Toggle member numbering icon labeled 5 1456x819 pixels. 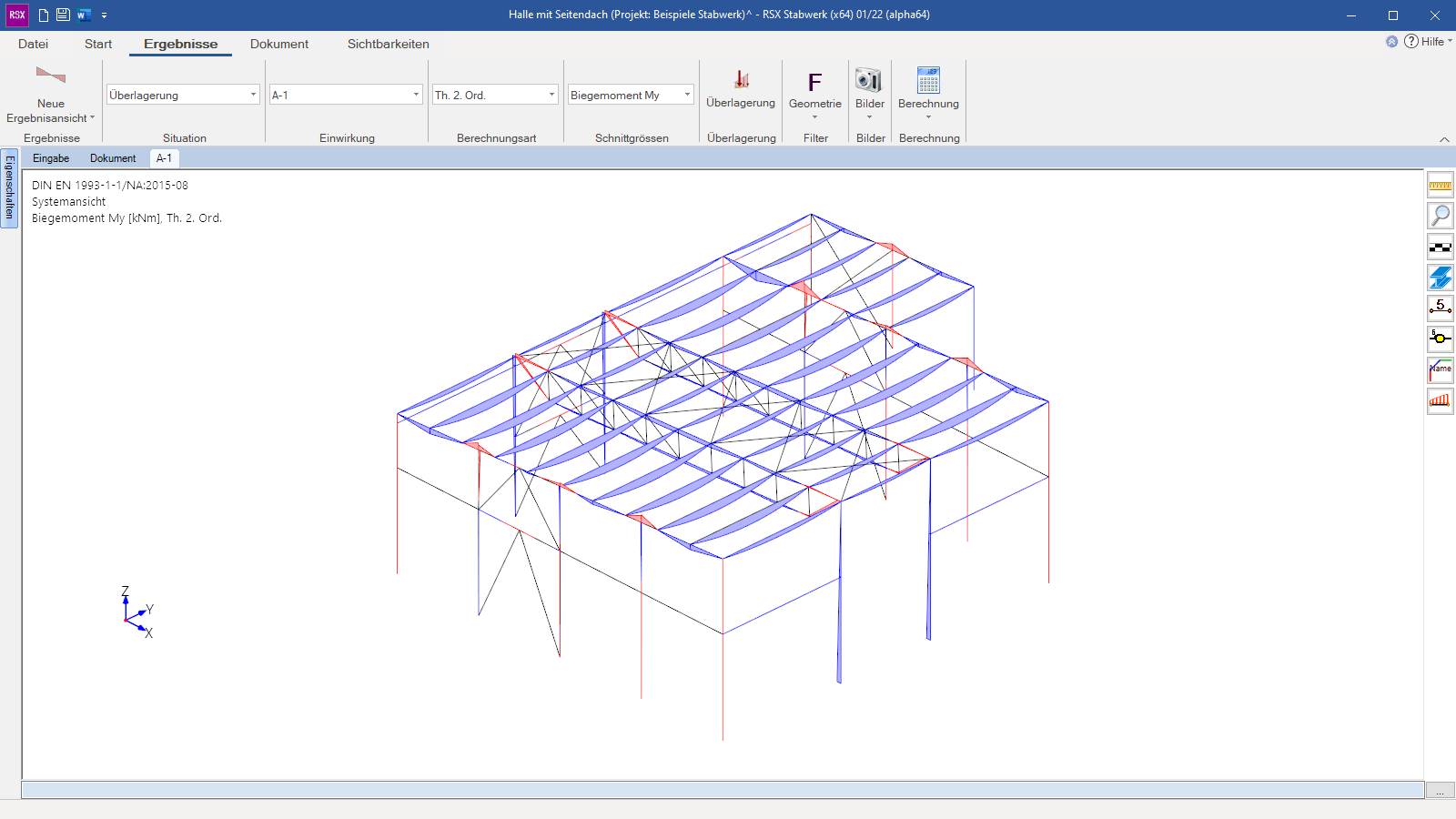[1441, 308]
